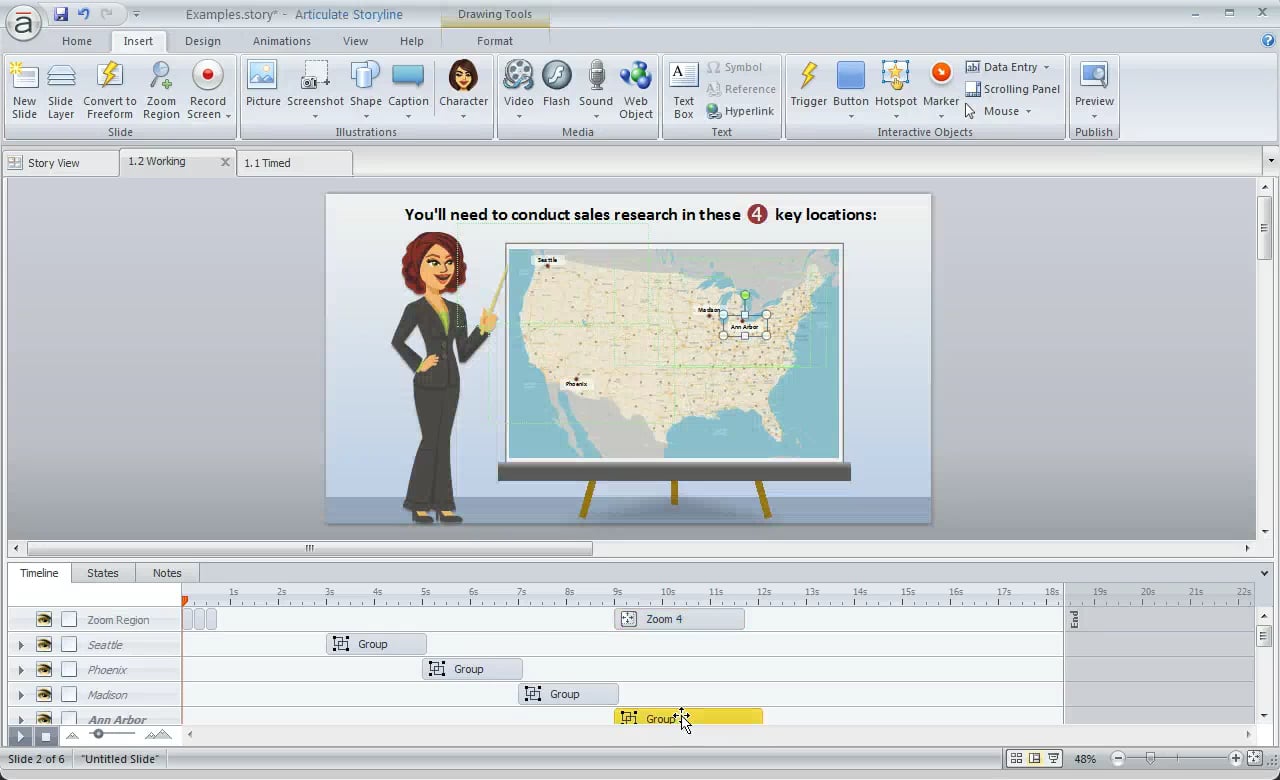
Task: Toggle visibility eye of Seattle layer
Action: (44, 644)
